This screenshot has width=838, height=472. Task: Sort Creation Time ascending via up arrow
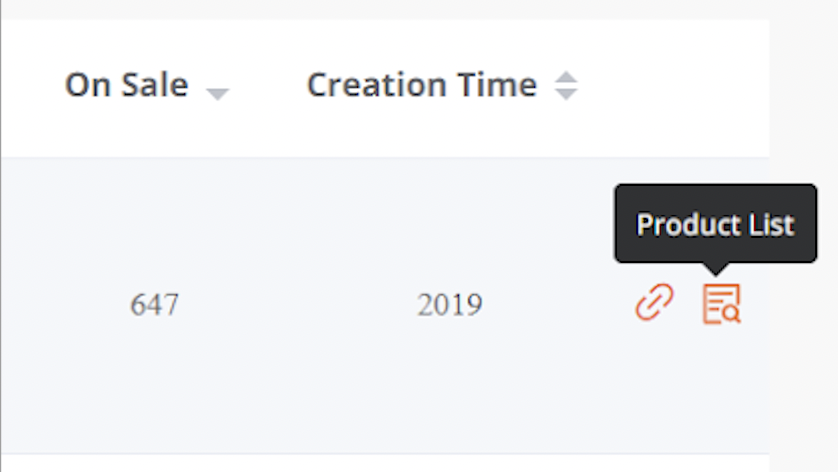(566, 78)
